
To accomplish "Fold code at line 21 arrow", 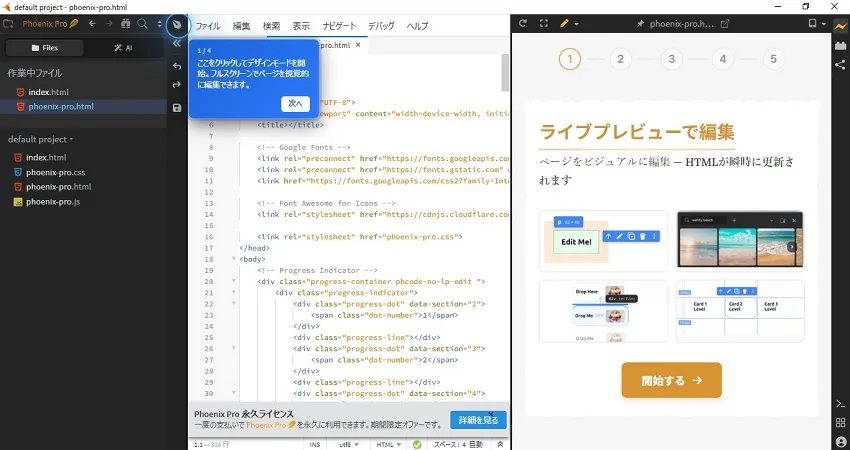I will point(234,293).
